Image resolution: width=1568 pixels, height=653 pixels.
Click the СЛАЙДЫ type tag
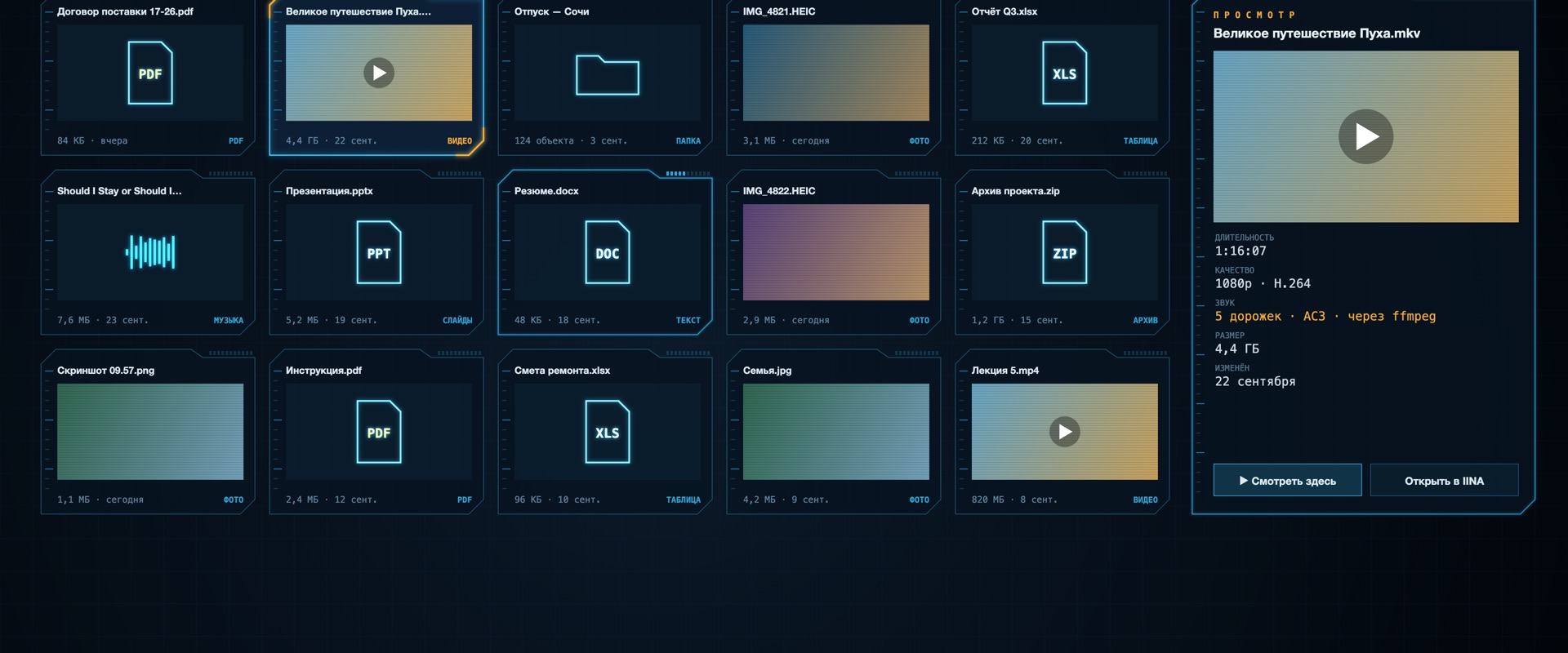coord(457,321)
